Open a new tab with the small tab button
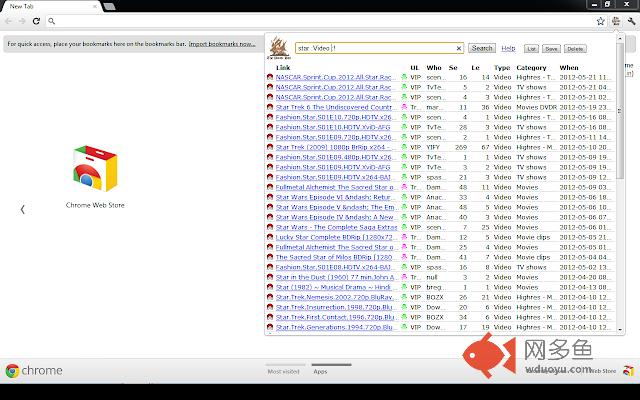This screenshot has width=640, height=400. [x=109, y=7]
